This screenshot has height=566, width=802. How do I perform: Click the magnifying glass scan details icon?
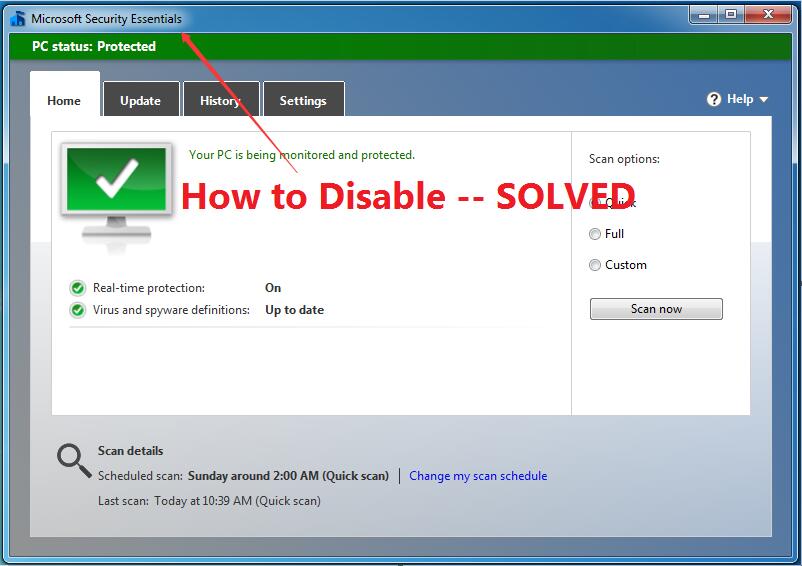point(73,459)
